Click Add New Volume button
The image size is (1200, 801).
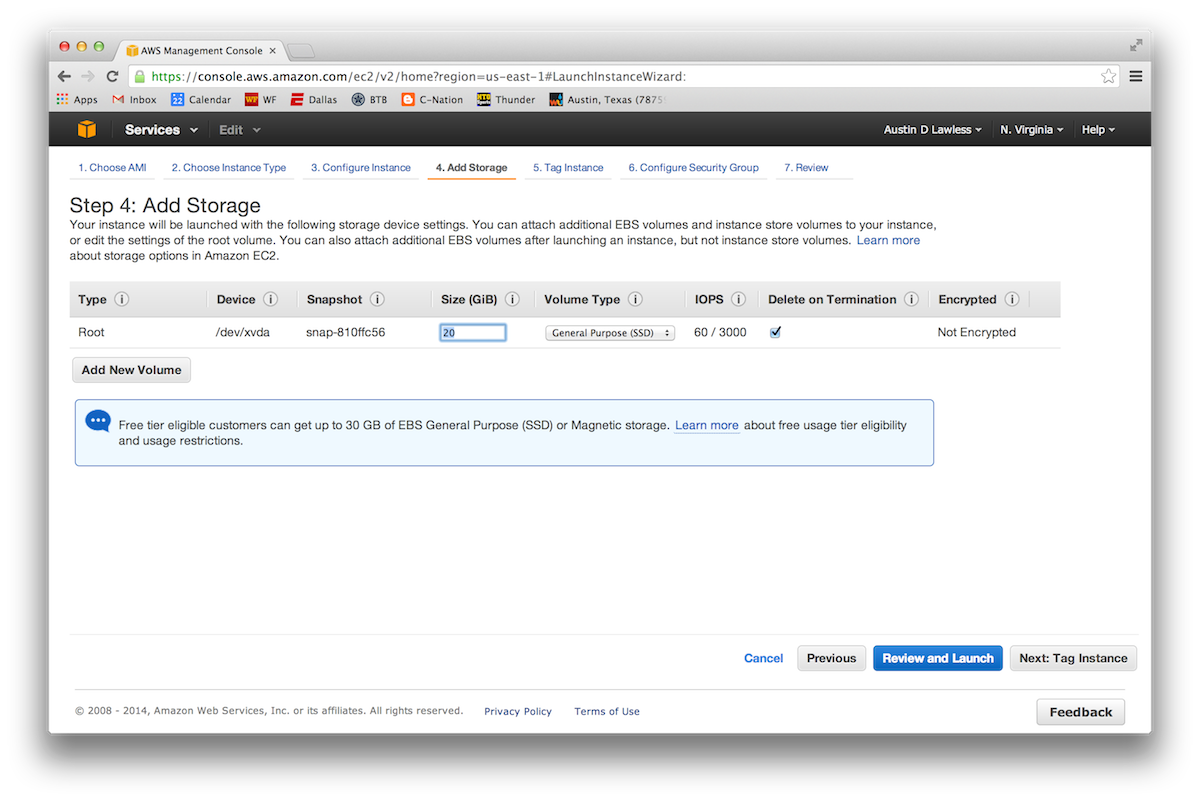131,370
